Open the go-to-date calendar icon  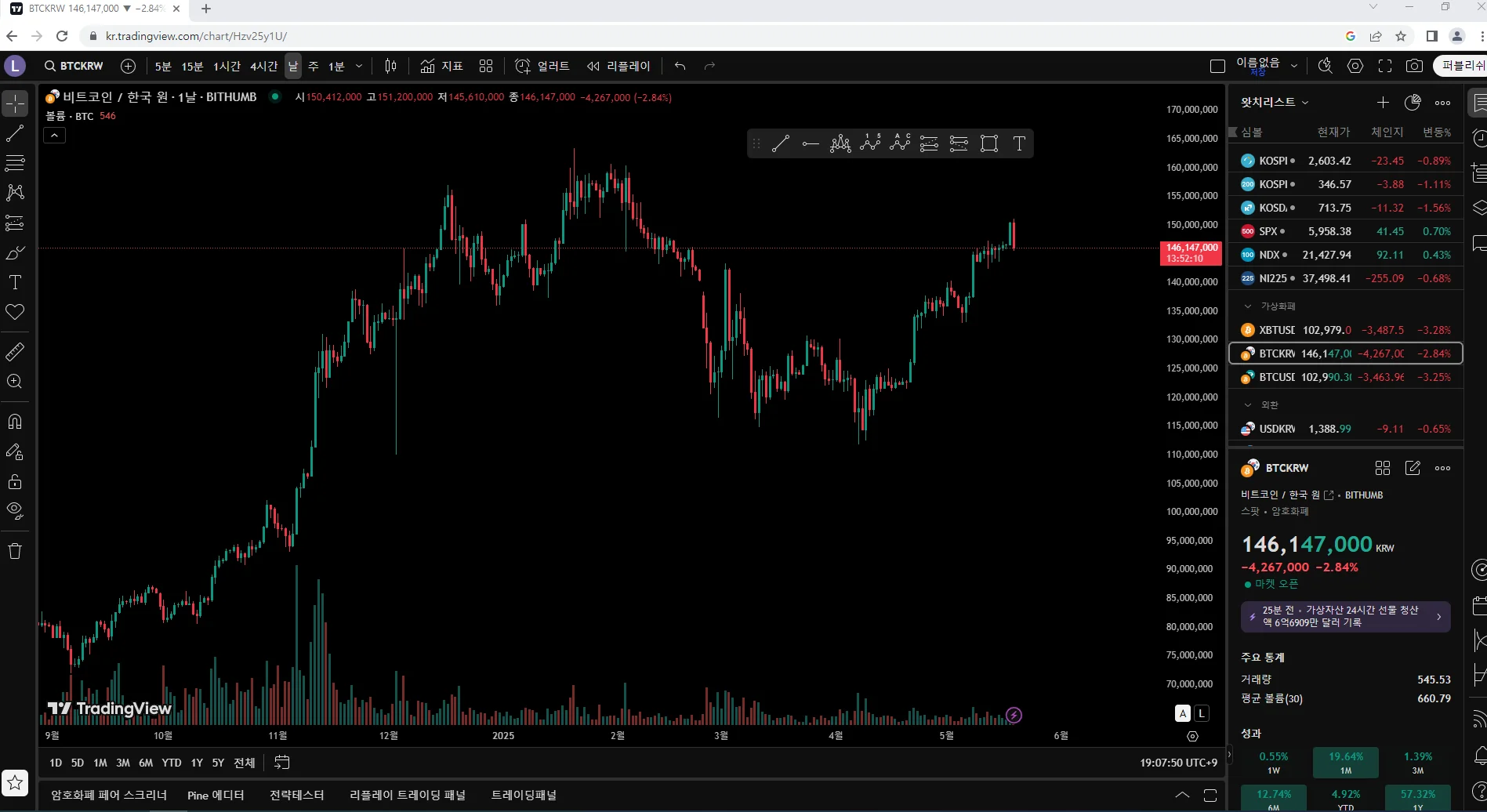coord(282,762)
